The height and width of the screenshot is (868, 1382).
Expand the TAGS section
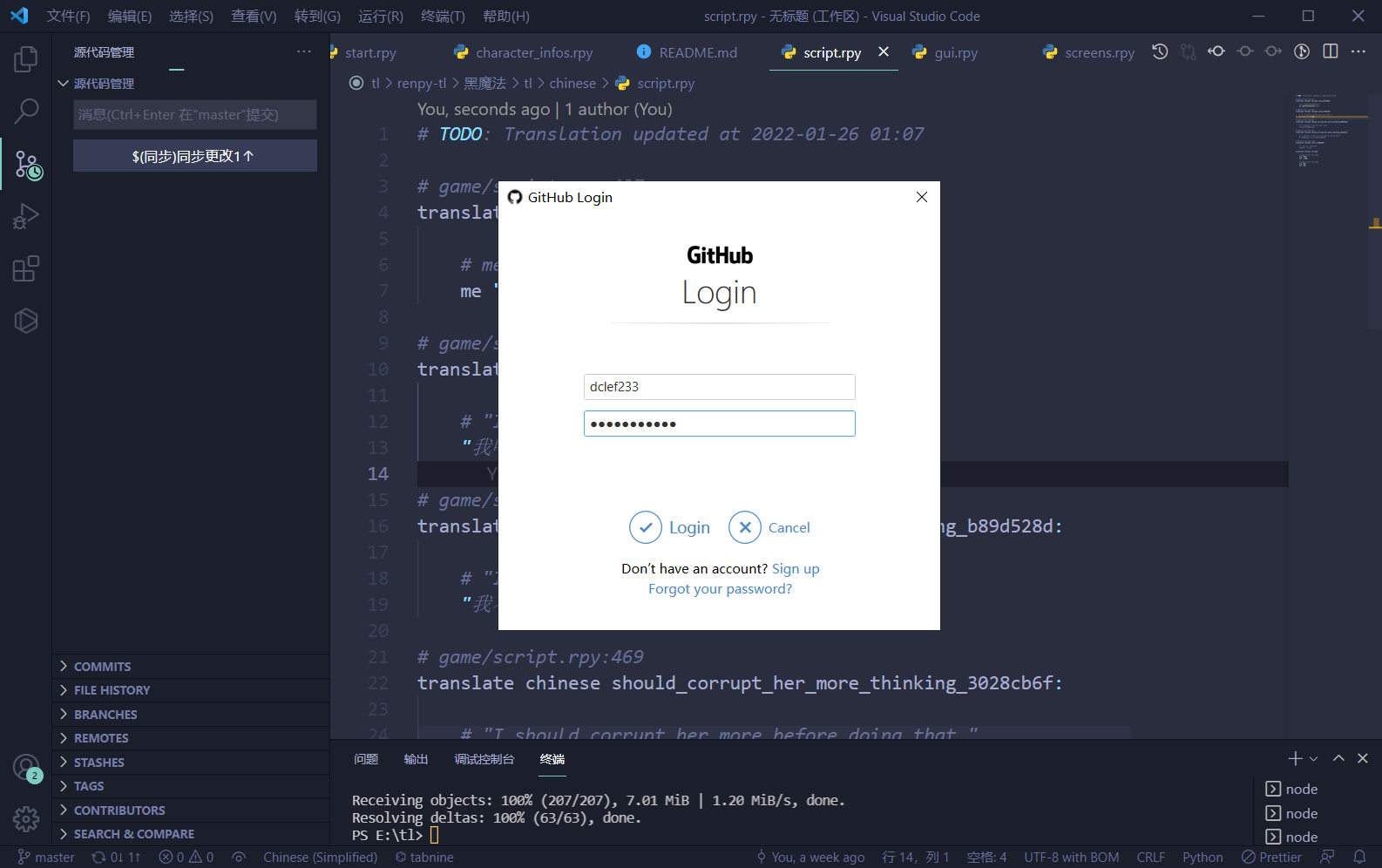click(x=191, y=786)
